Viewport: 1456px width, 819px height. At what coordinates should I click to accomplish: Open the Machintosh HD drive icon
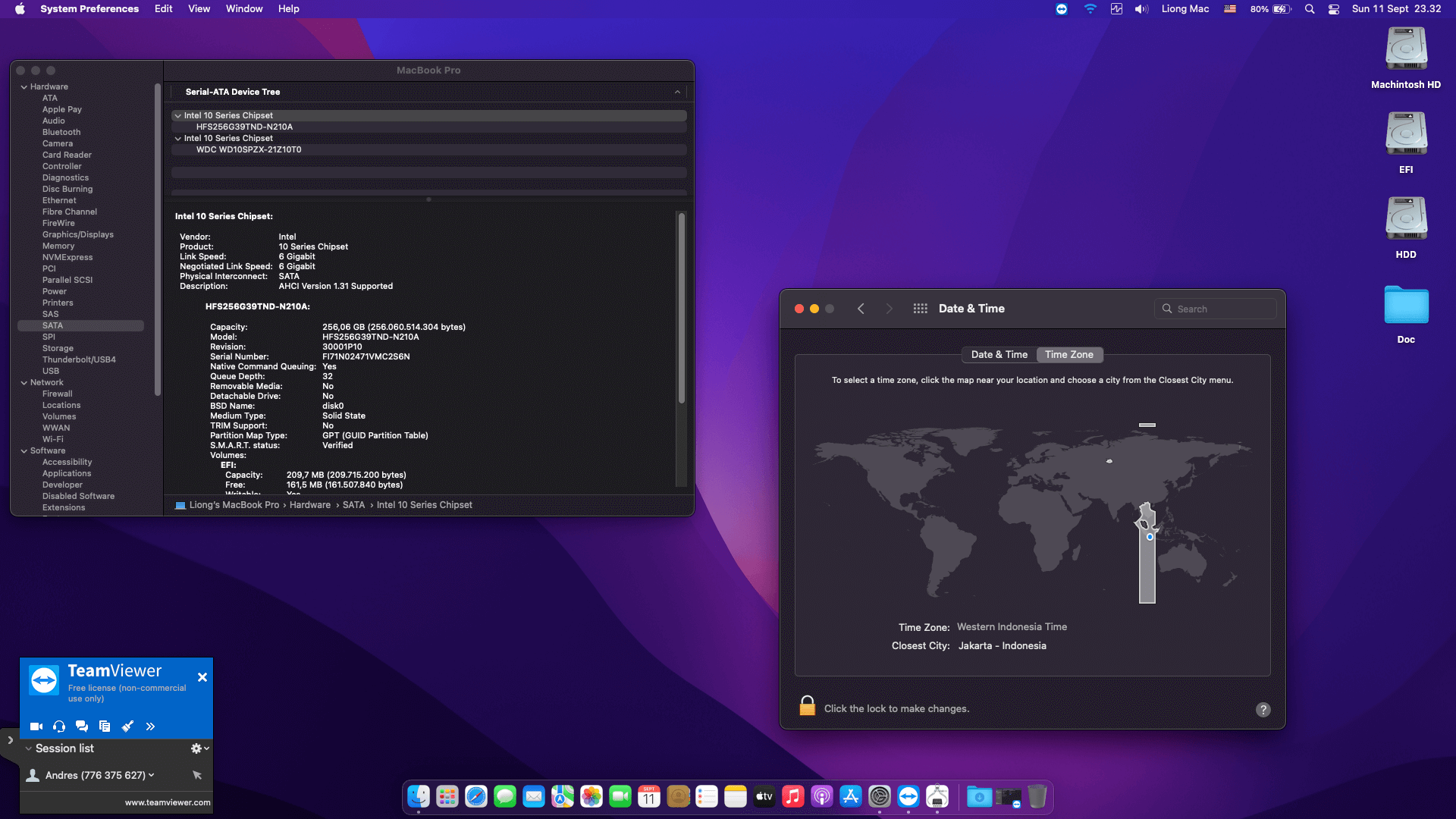click(x=1406, y=49)
